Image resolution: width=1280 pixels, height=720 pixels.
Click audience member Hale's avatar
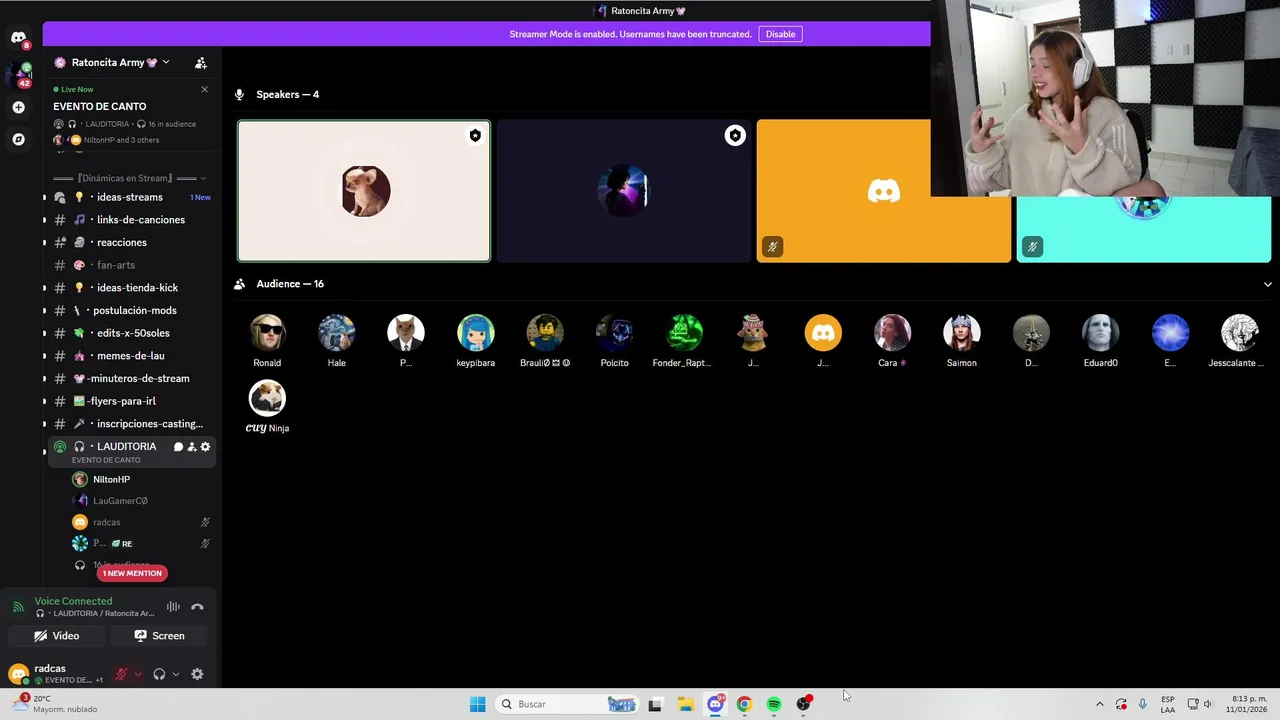tap(336, 333)
